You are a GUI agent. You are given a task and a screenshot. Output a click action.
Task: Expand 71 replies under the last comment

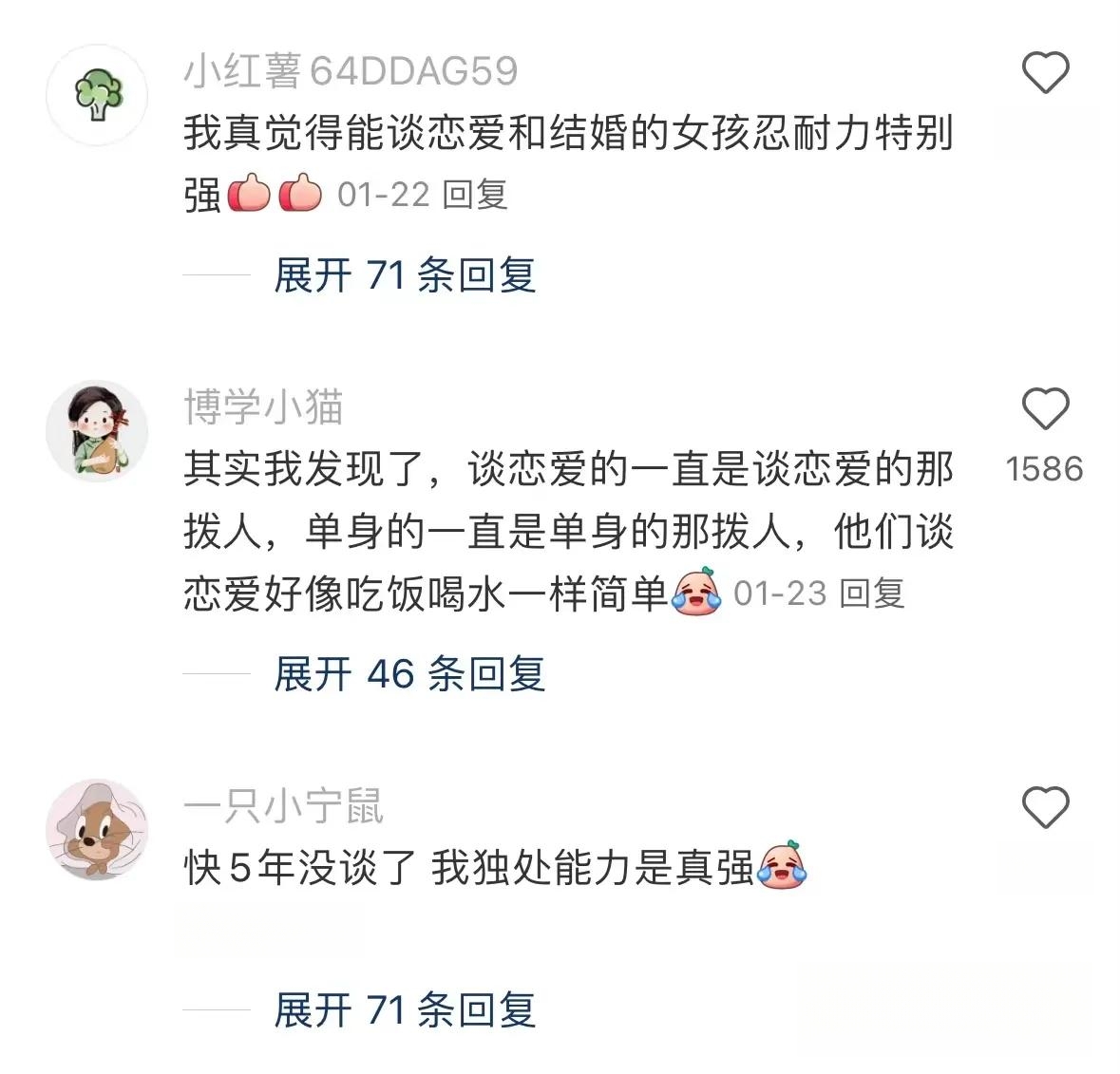point(405,1009)
